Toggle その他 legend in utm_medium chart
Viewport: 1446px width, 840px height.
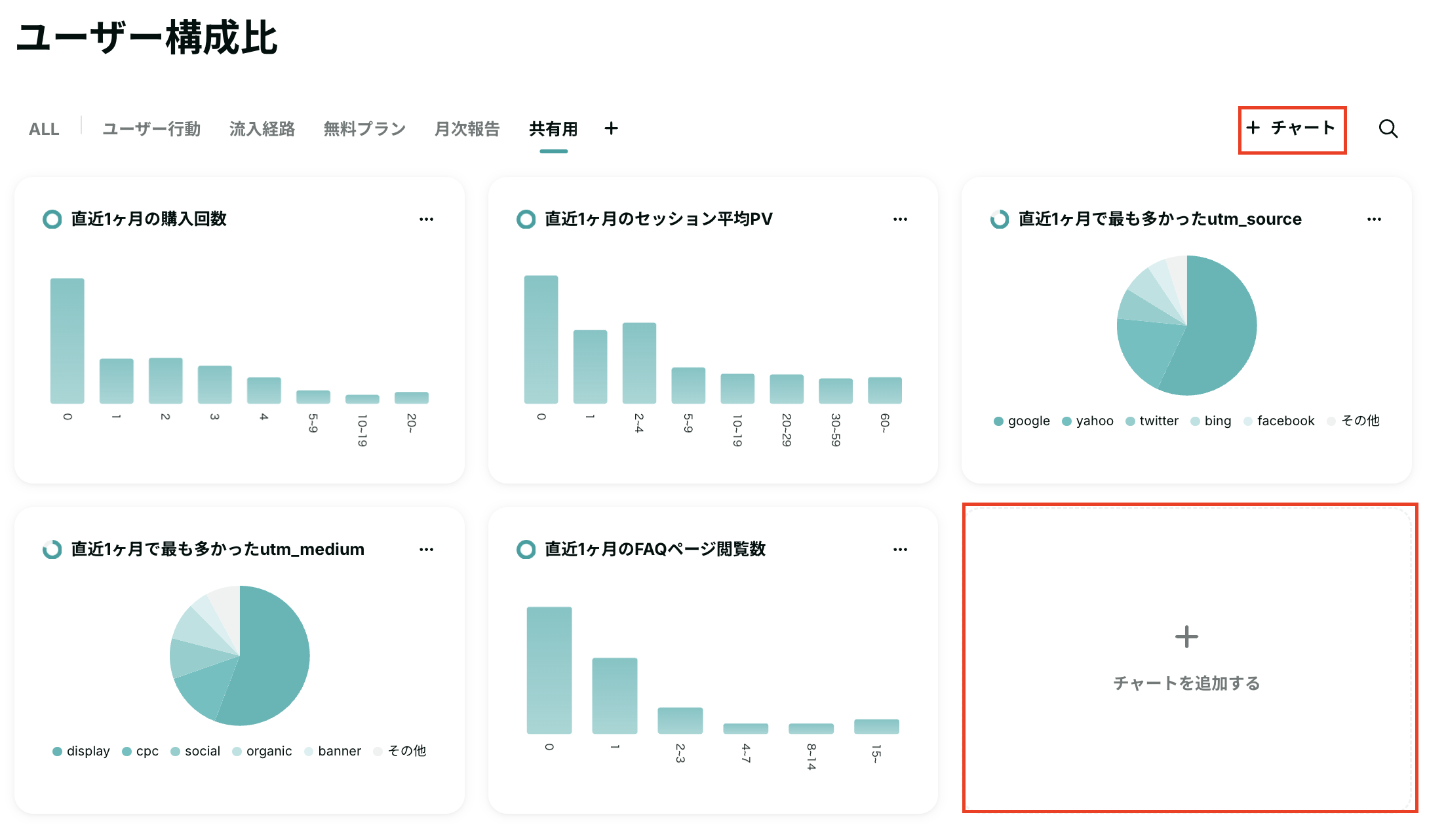[x=399, y=751]
